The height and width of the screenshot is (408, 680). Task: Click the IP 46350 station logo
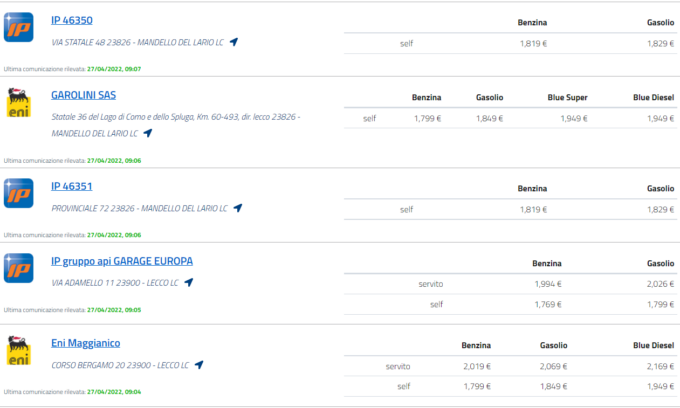click(x=19, y=29)
